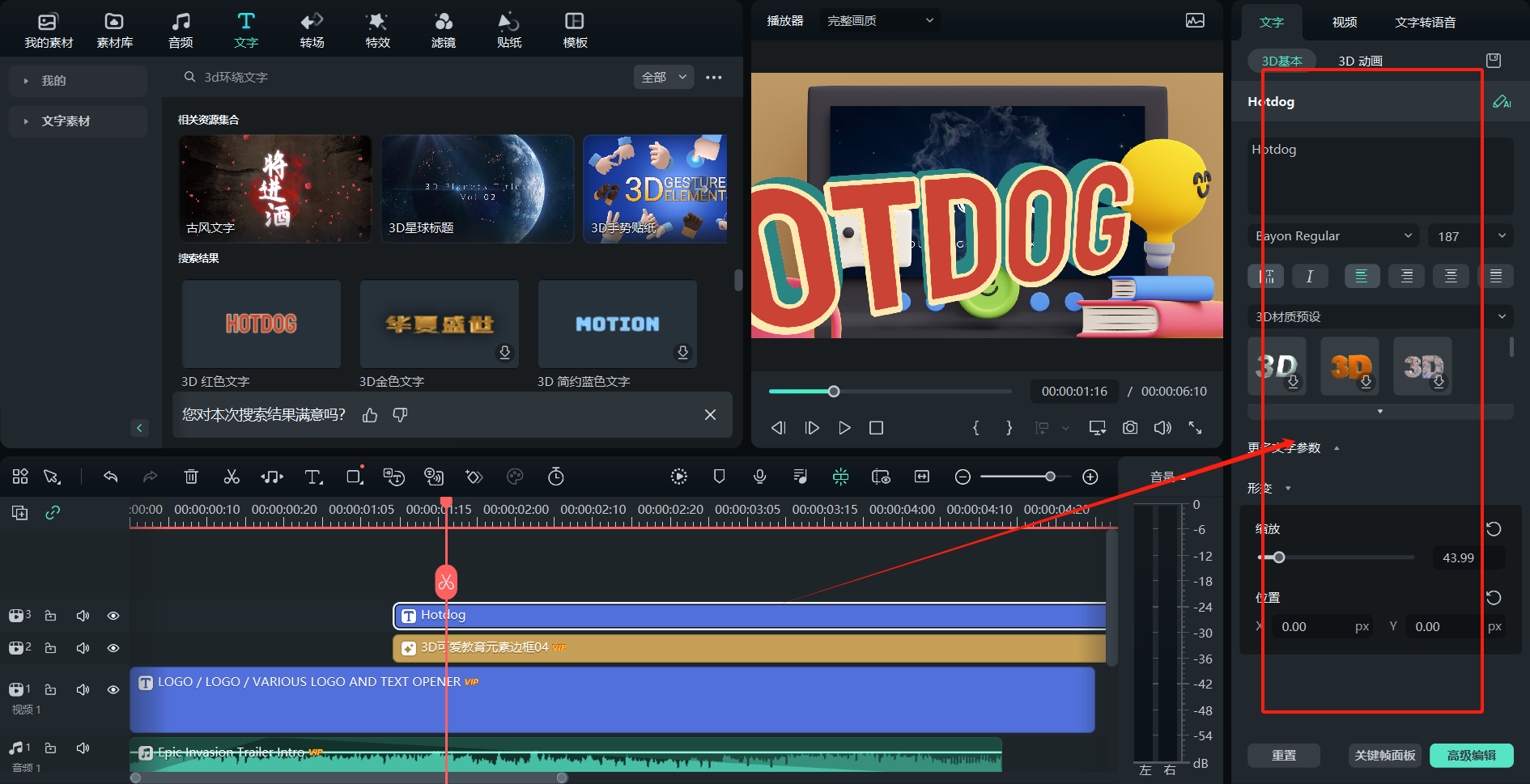Take a snapshot with the camera icon

point(1130,428)
